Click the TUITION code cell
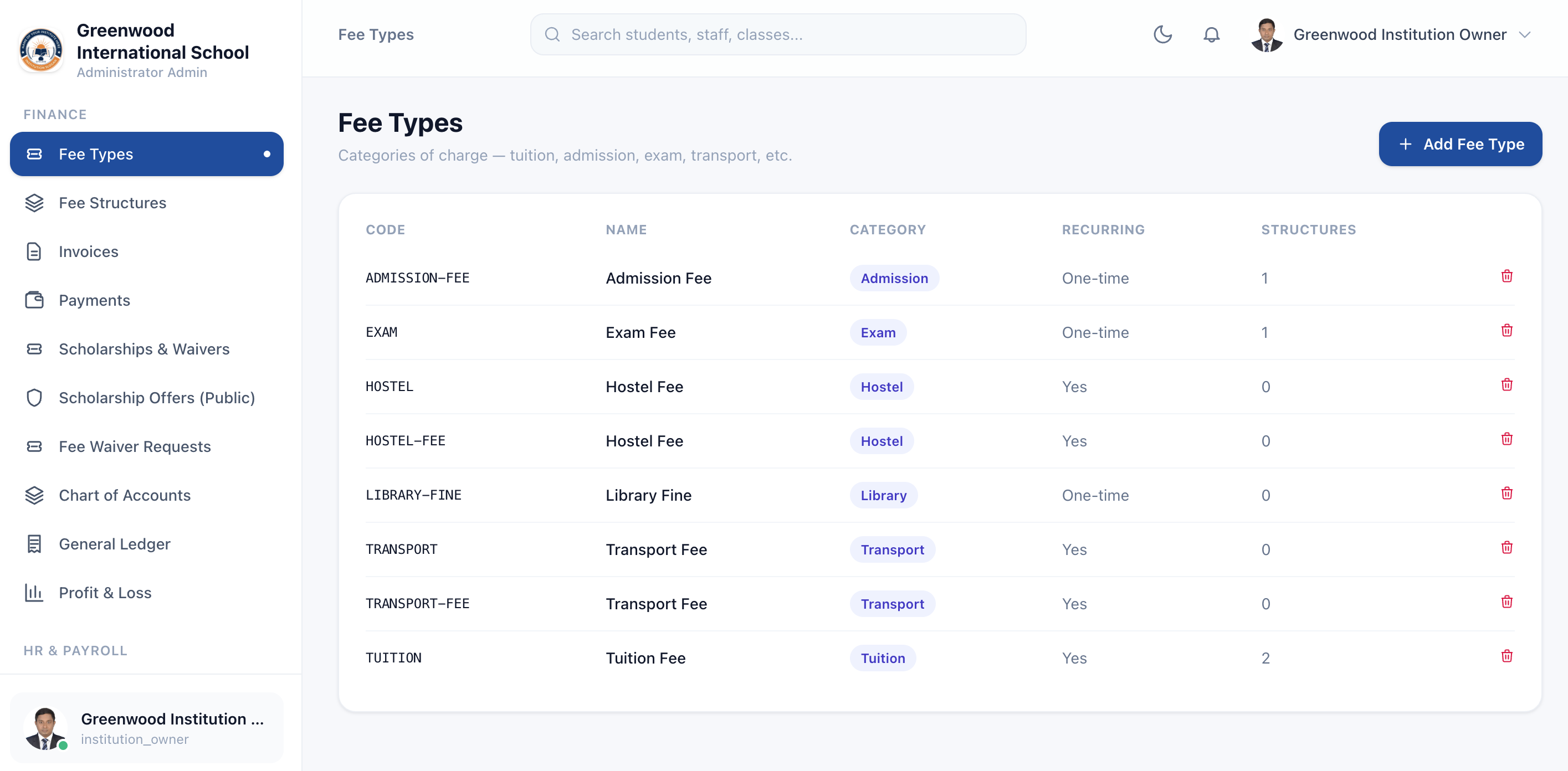 [x=393, y=658]
